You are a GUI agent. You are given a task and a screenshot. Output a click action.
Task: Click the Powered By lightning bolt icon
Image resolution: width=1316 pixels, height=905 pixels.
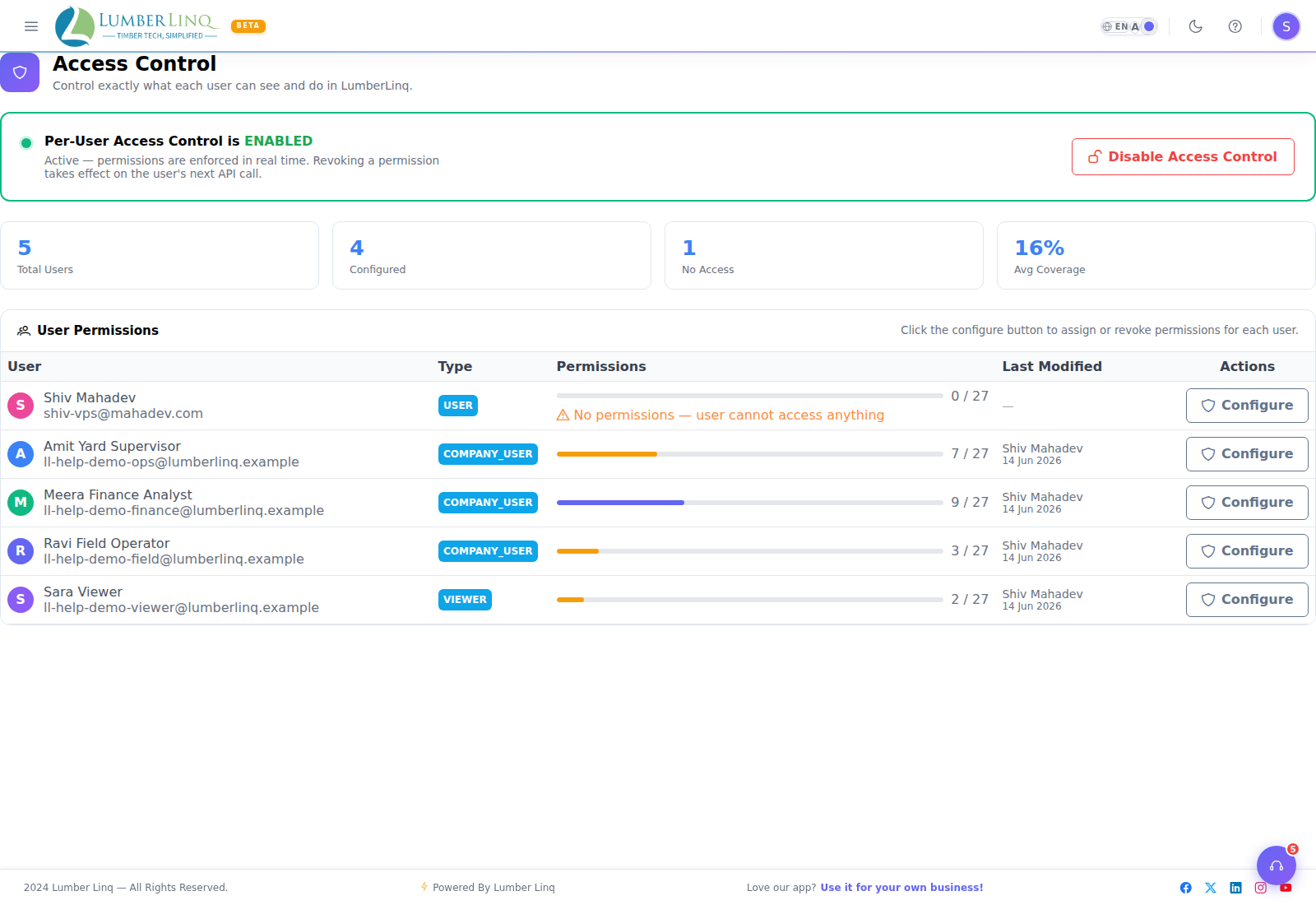pyautogui.click(x=424, y=887)
